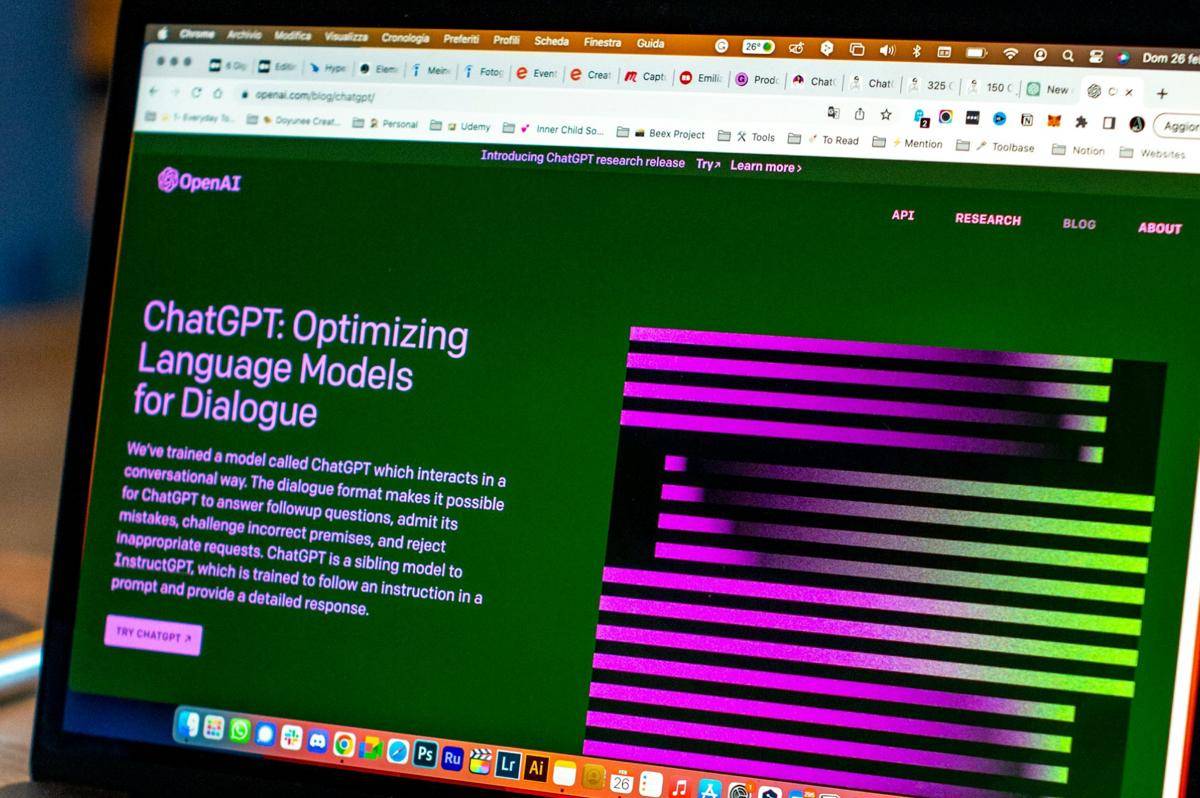Open Control Center in menu bar
Image resolution: width=1200 pixels, height=798 pixels.
(1095, 56)
